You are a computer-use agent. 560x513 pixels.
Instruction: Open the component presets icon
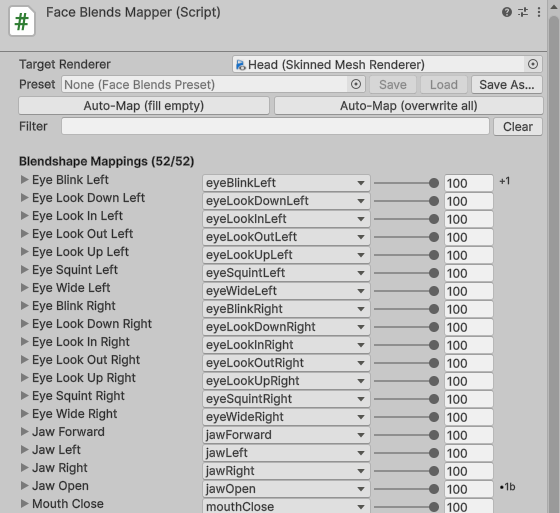[523, 13]
